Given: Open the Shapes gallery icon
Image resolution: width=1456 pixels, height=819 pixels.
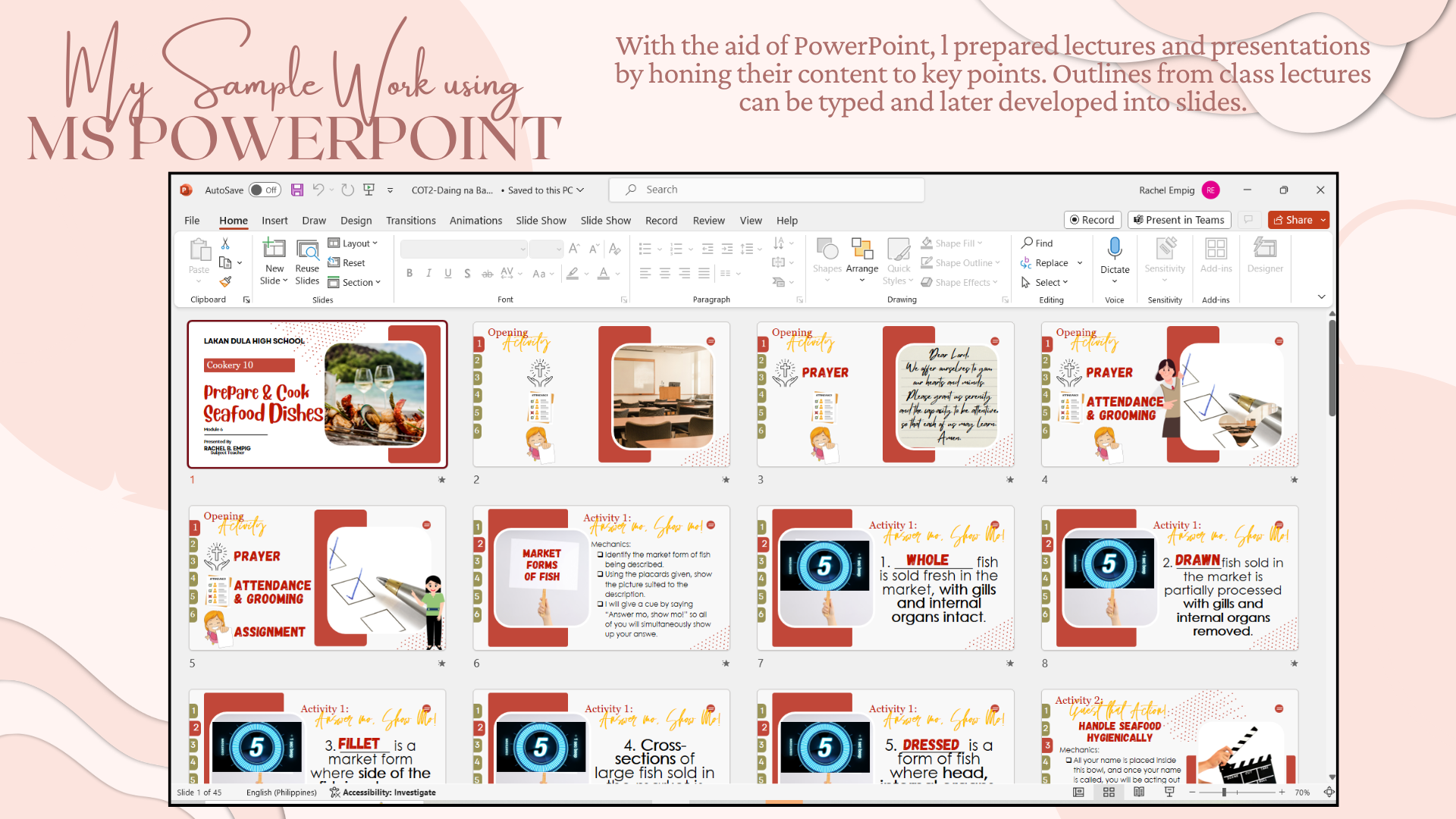Looking at the screenshot, I should 827,249.
